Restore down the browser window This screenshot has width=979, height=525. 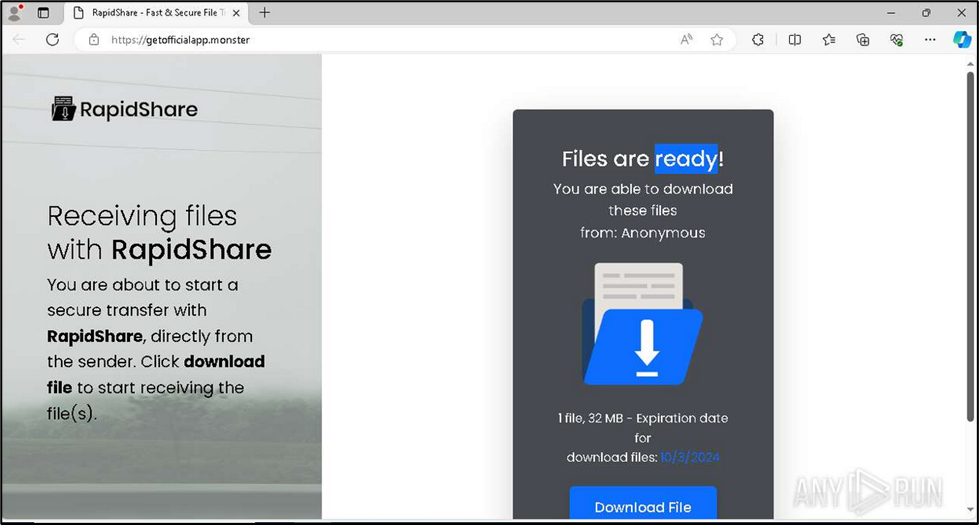pyautogui.click(x=926, y=12)
